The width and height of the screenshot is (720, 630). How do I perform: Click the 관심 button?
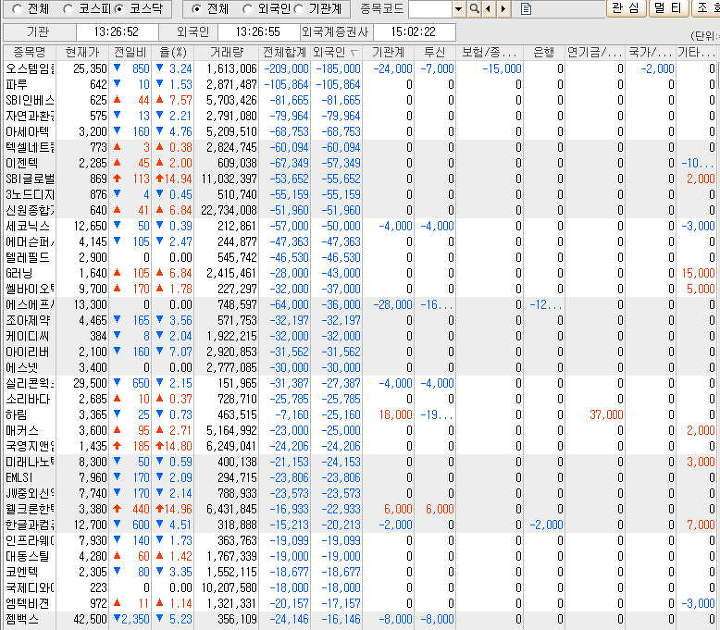point(626,8)
